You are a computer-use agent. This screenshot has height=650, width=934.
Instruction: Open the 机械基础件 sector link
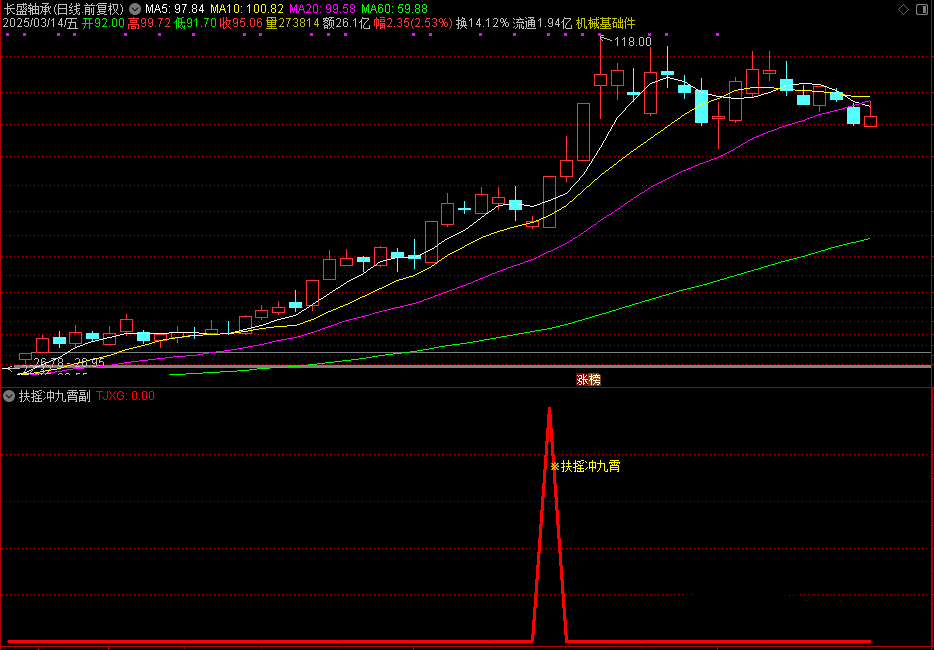[605, 23]
